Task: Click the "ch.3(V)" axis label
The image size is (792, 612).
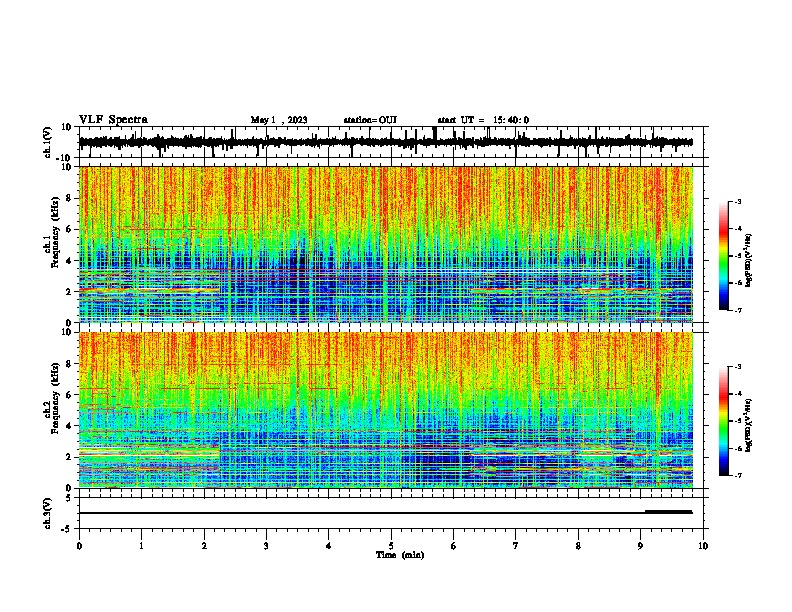Action: [x=48, y=513]
